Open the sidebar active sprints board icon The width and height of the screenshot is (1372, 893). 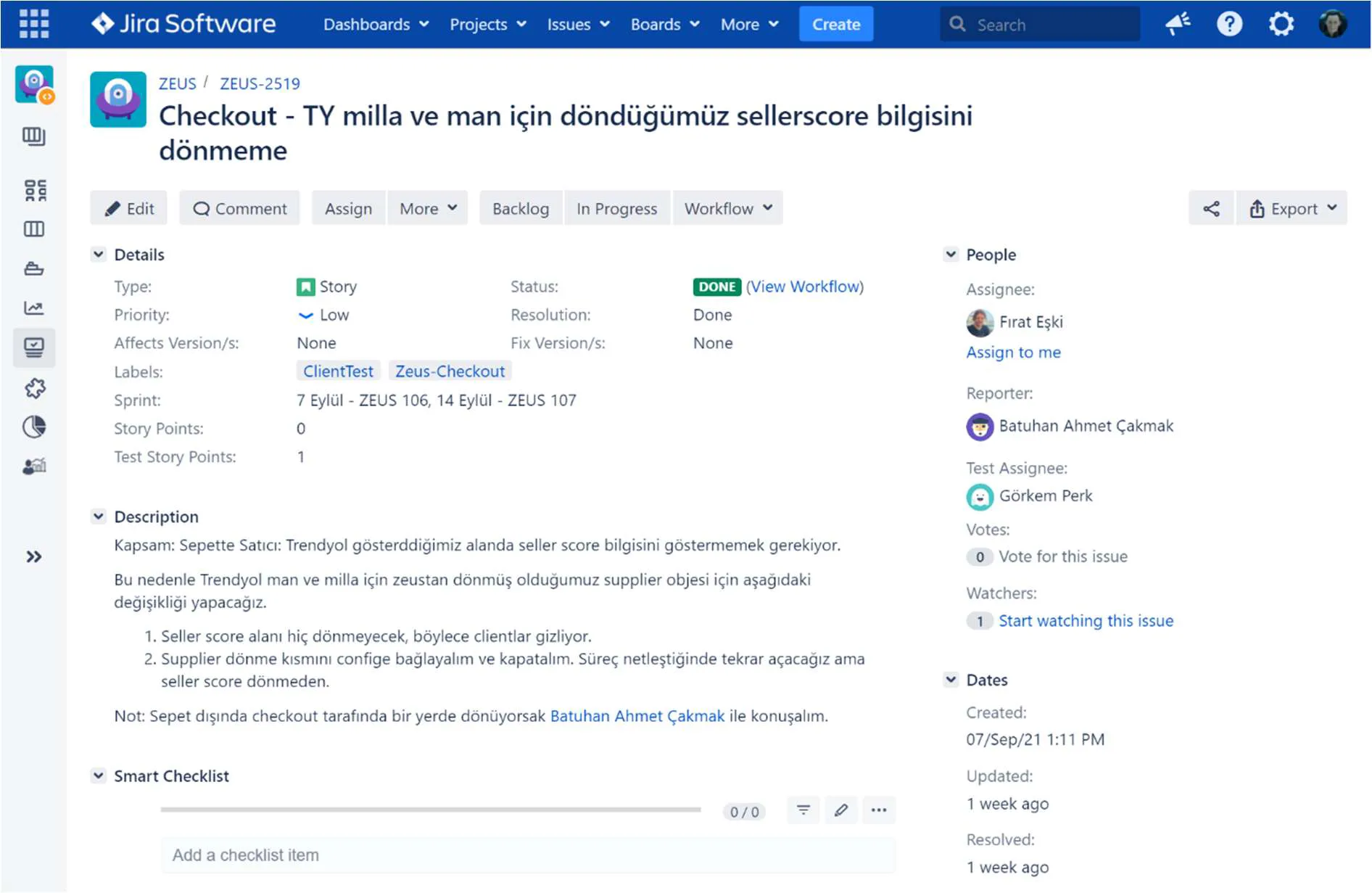click(34, 229)
